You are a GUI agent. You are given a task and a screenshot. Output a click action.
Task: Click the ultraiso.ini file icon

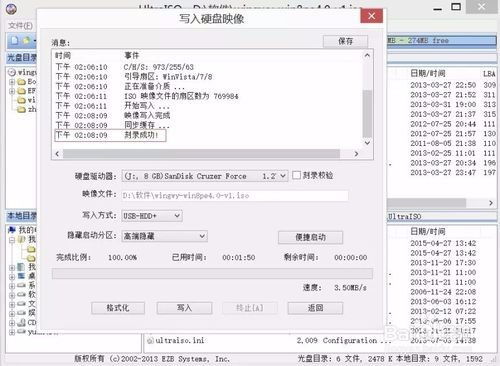pyautogui.click(x=150, y=341)
